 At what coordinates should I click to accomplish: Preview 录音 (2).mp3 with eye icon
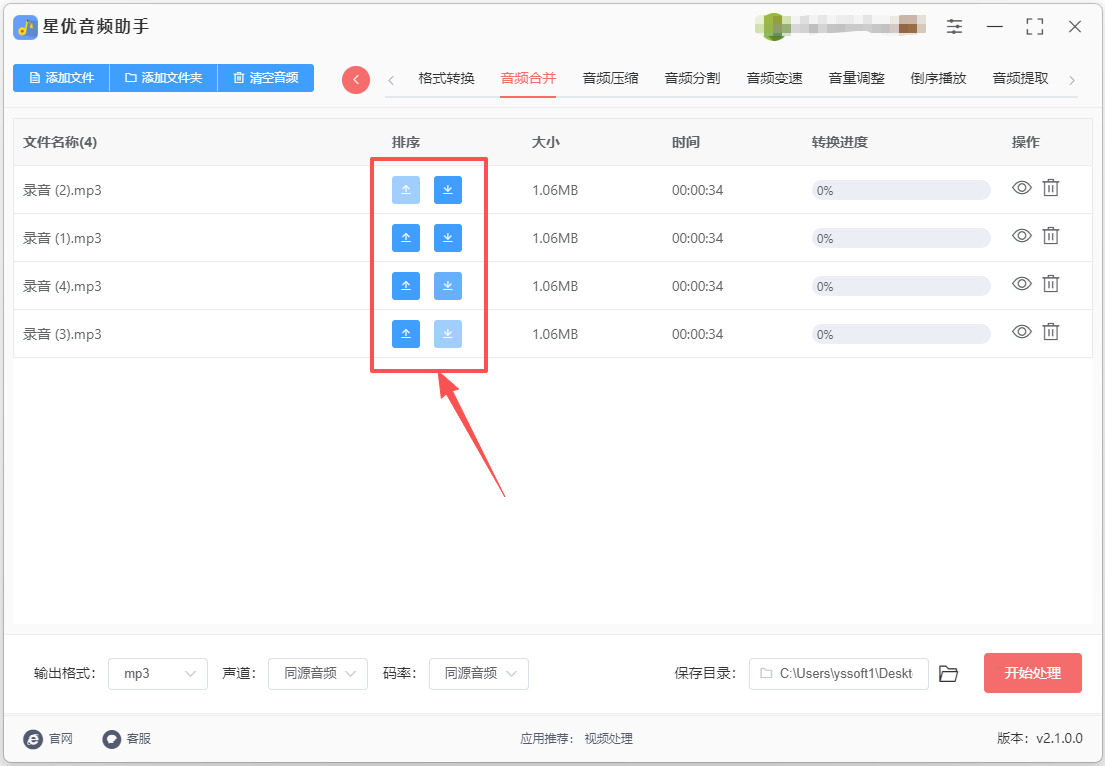[1021, 188]
